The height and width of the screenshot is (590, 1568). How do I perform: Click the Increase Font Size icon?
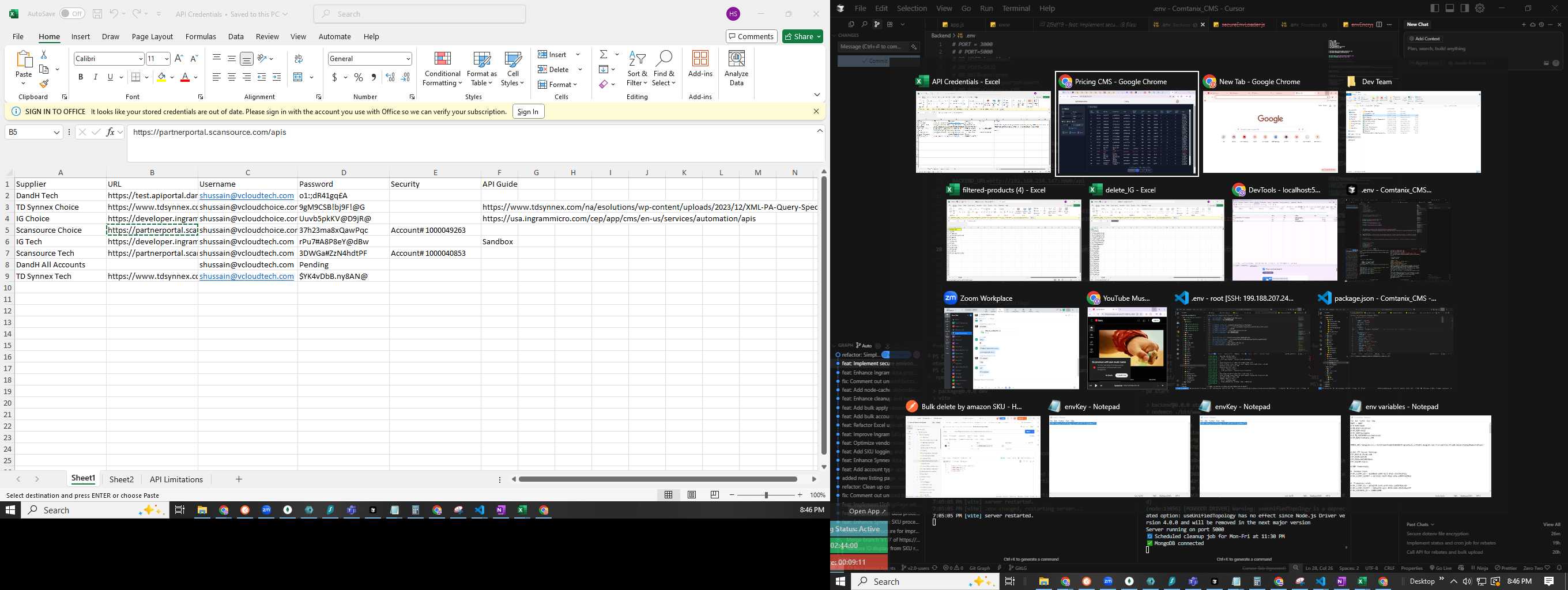(x=179, y=58)
